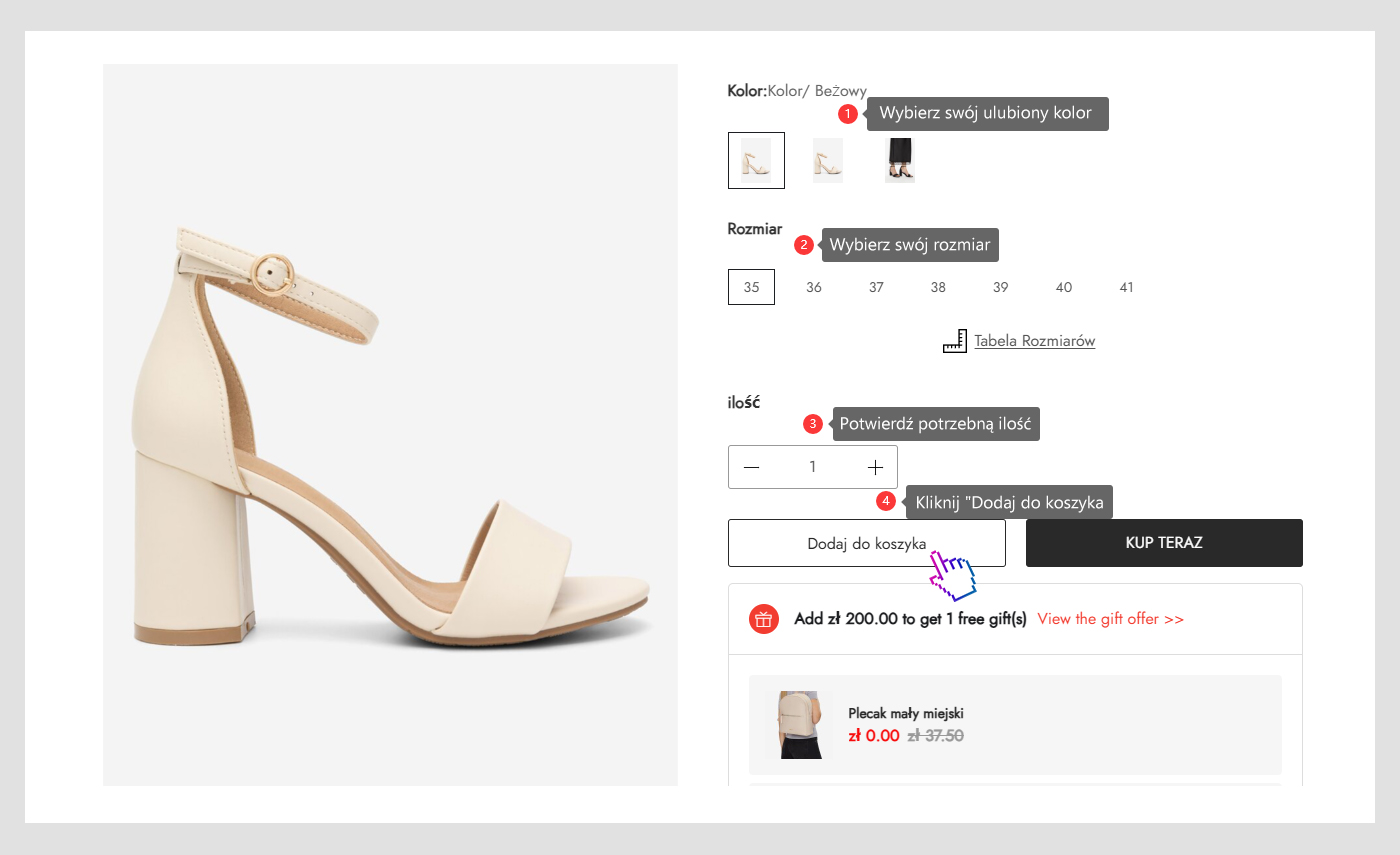Open the Tabela Rozmiarów size chart link

[x=1034, y=341]
